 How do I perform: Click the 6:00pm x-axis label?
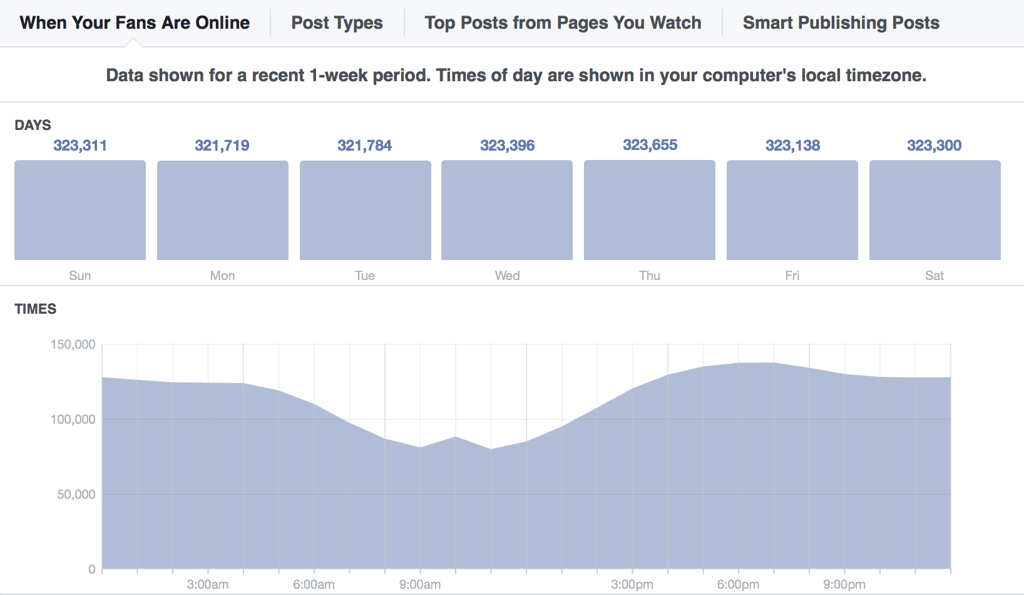tap(738, 585)
